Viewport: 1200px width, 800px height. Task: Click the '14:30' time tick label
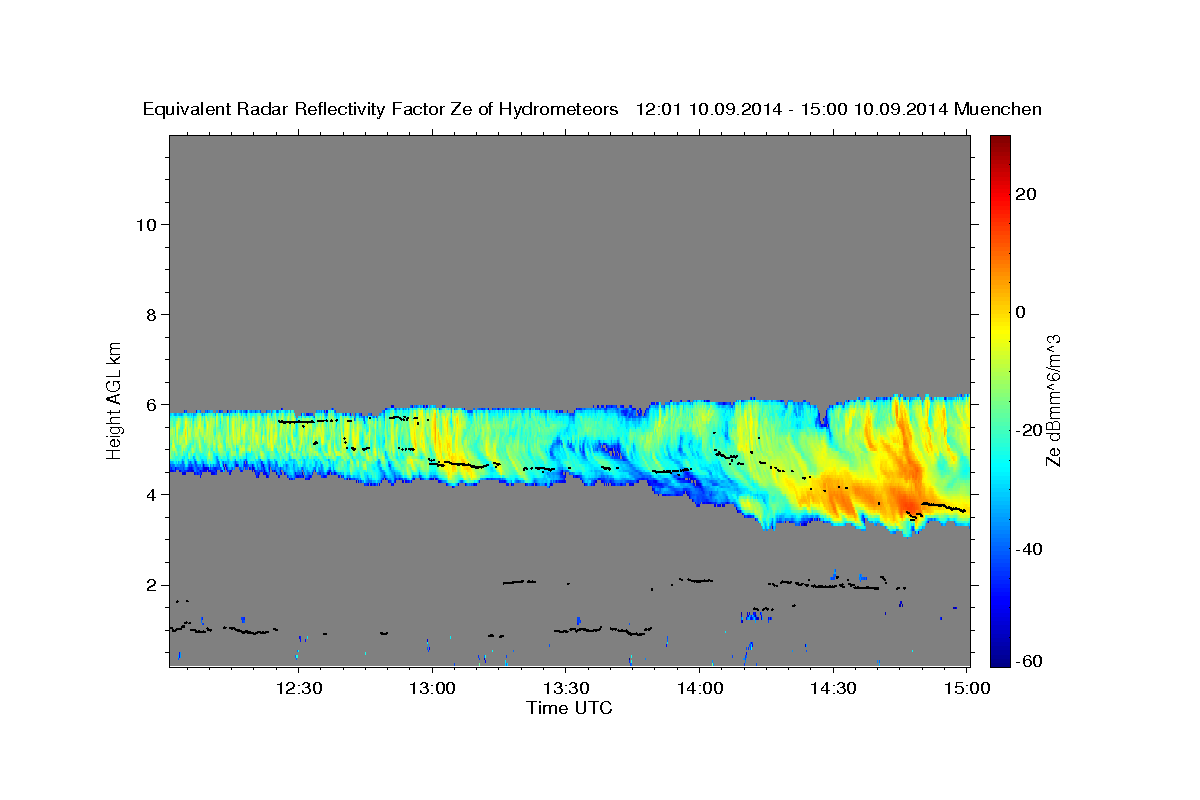832,689
